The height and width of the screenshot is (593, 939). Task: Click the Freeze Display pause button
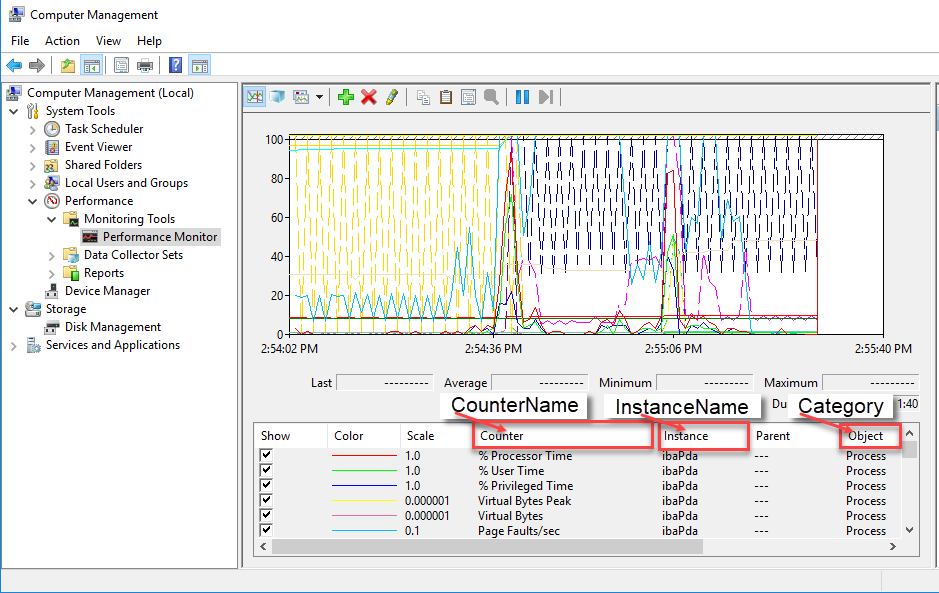point(522,97)
